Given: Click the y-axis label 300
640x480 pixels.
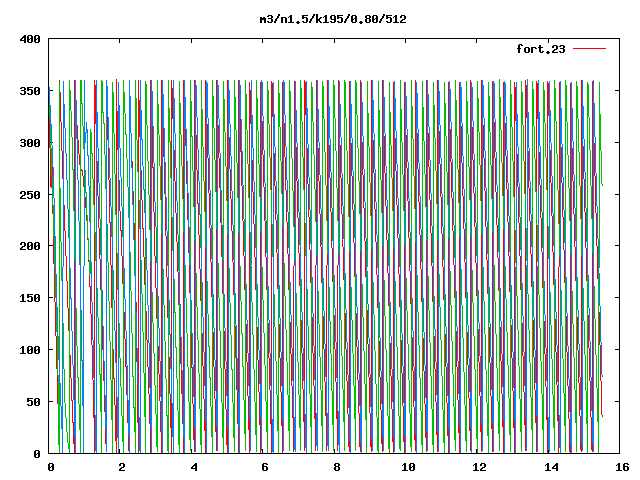Looking at the screenshot, I should [30, 143].
